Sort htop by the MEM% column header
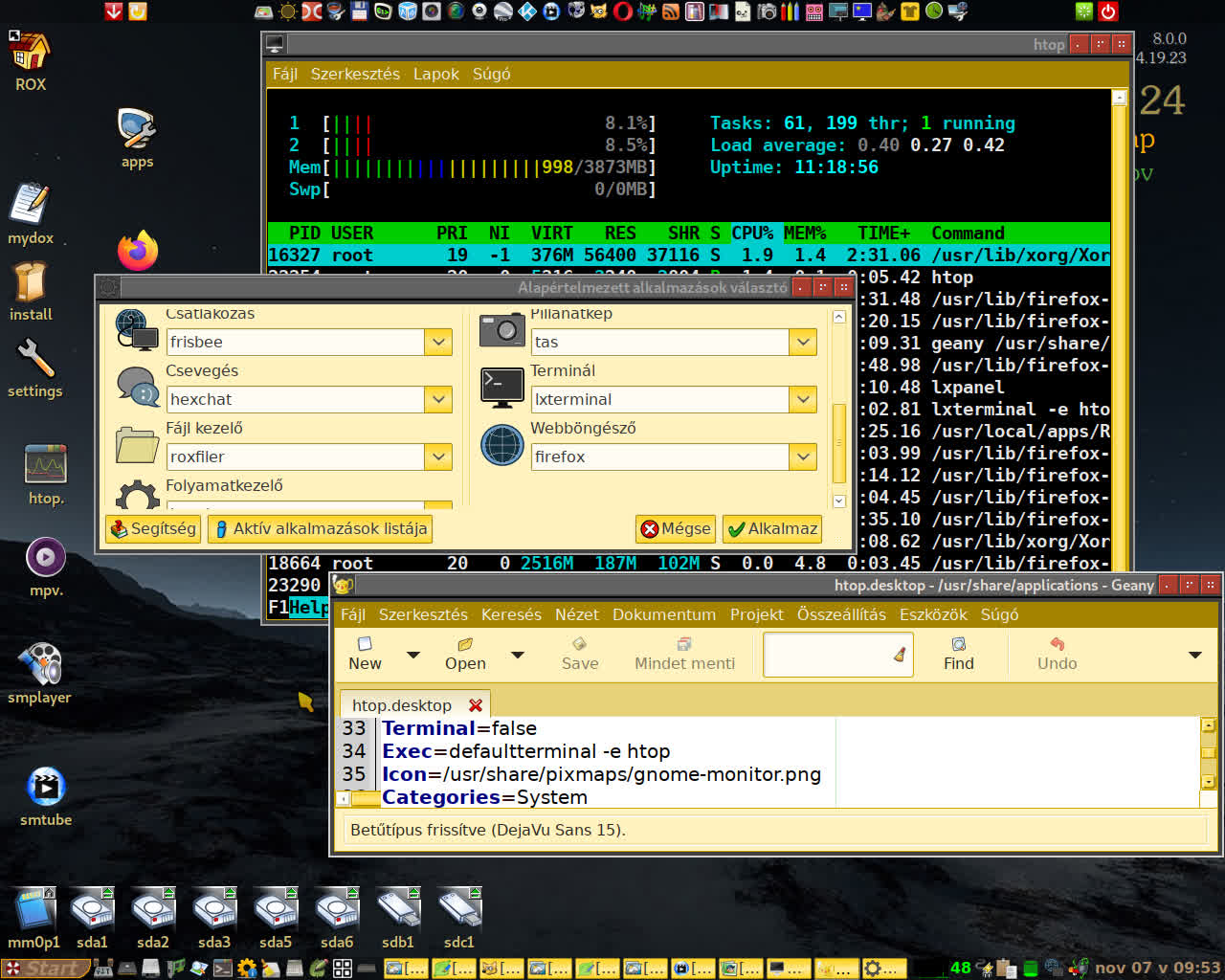 point(804,233)
